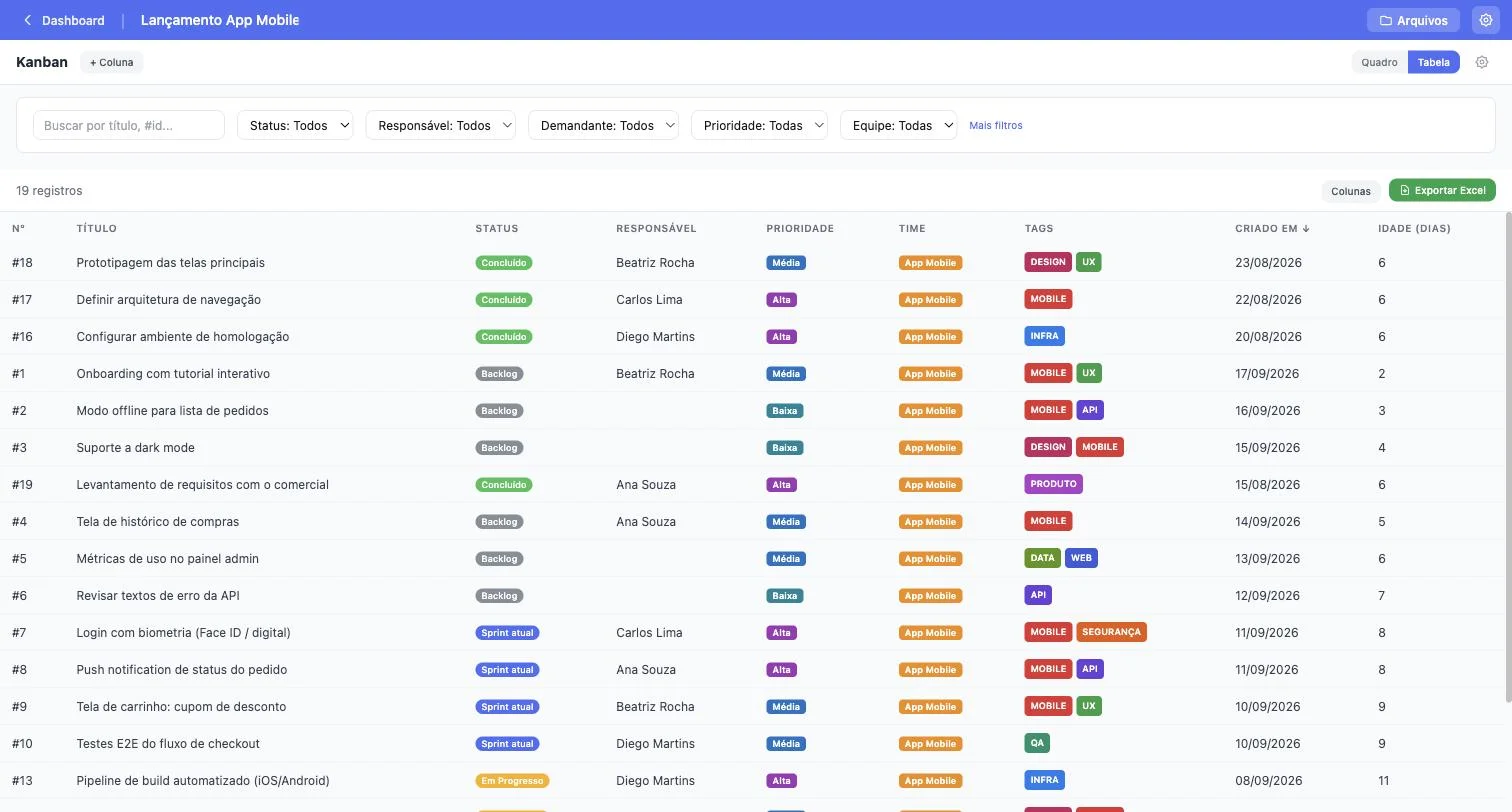Click the Mais filtros link
Image resolution: width=1512 pixels, height=812 pixels.
tap(996, 125)
